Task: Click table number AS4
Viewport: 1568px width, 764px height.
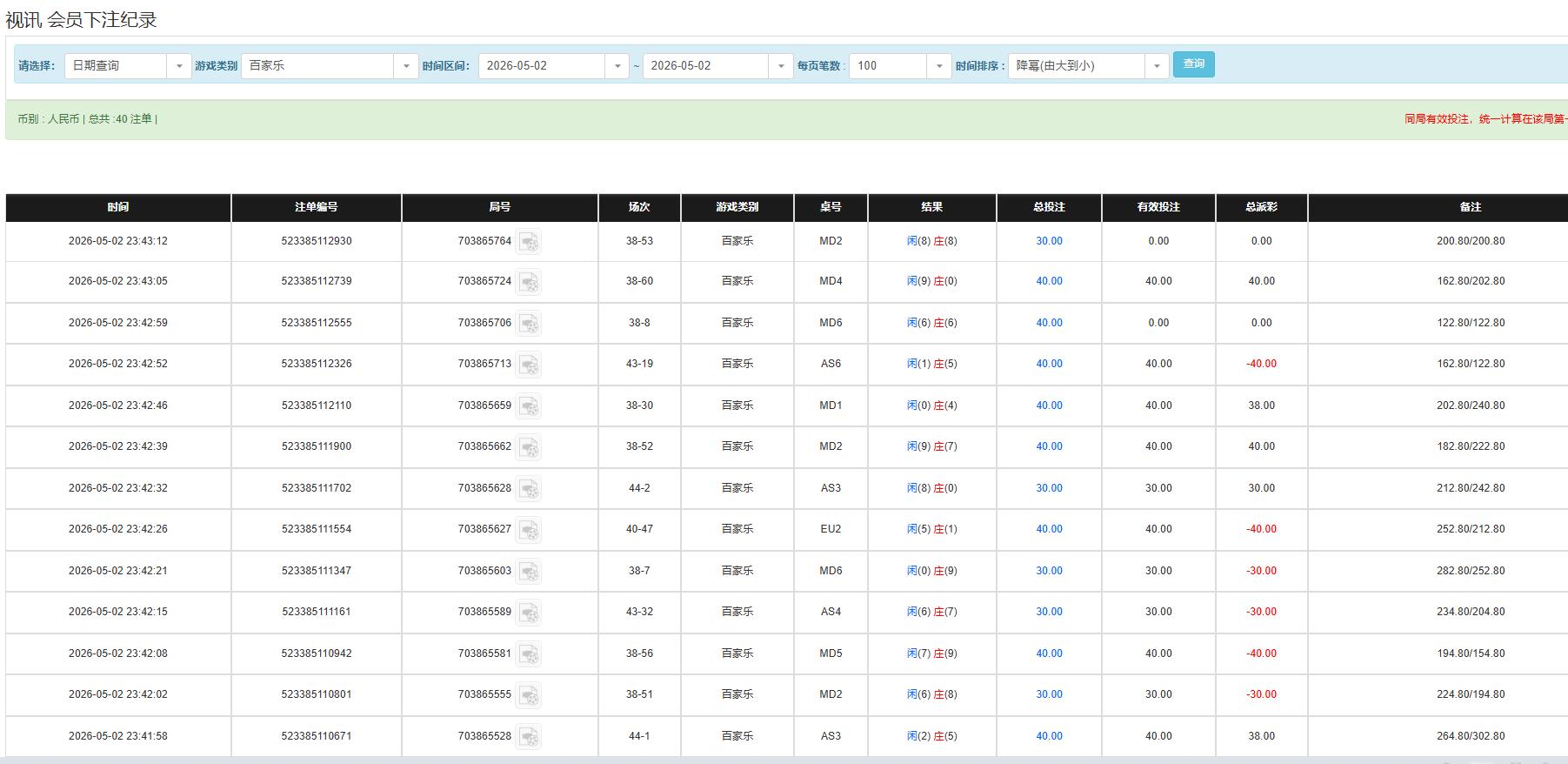Action: tap(831, 612)
